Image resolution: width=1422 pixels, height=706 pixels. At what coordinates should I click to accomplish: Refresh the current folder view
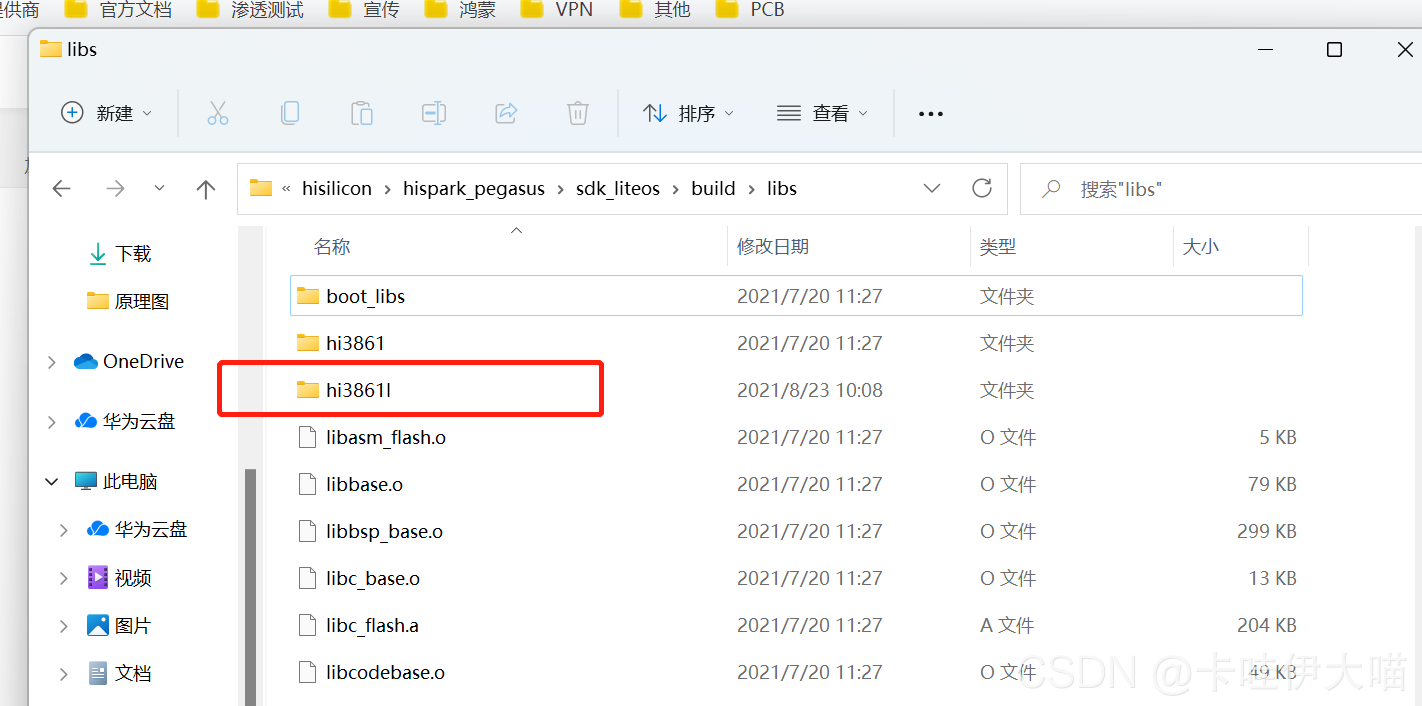coord(982,188)
